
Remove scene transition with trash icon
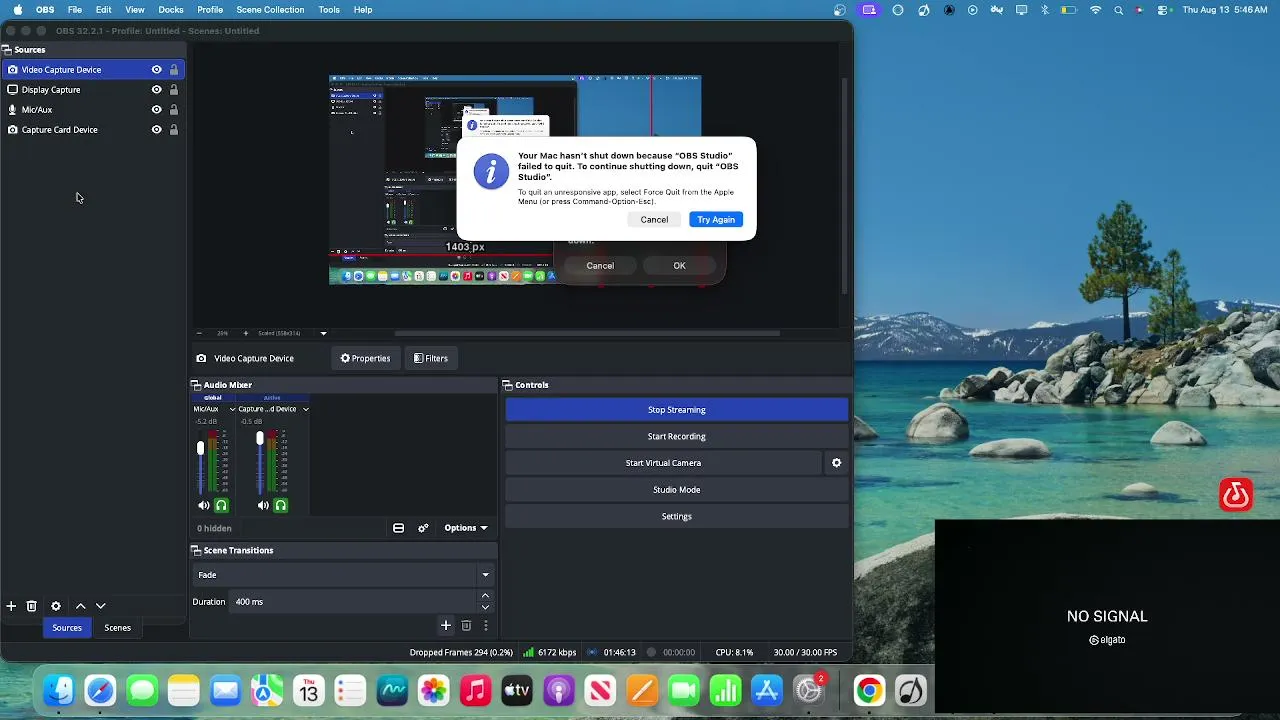(x=466, y=626)
